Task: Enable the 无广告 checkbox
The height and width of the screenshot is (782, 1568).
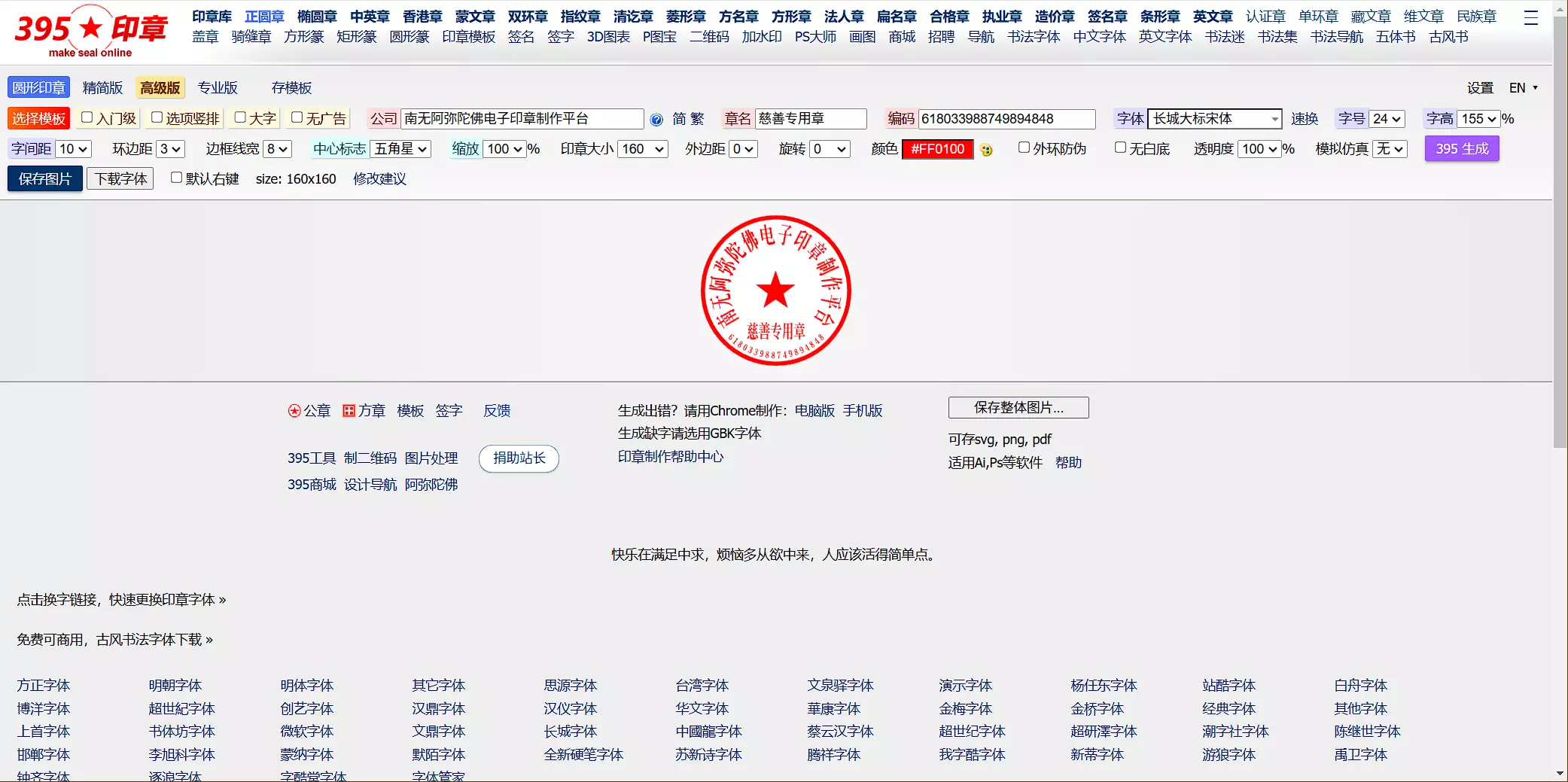Action: pyautogui.click(x=297, y=117)
